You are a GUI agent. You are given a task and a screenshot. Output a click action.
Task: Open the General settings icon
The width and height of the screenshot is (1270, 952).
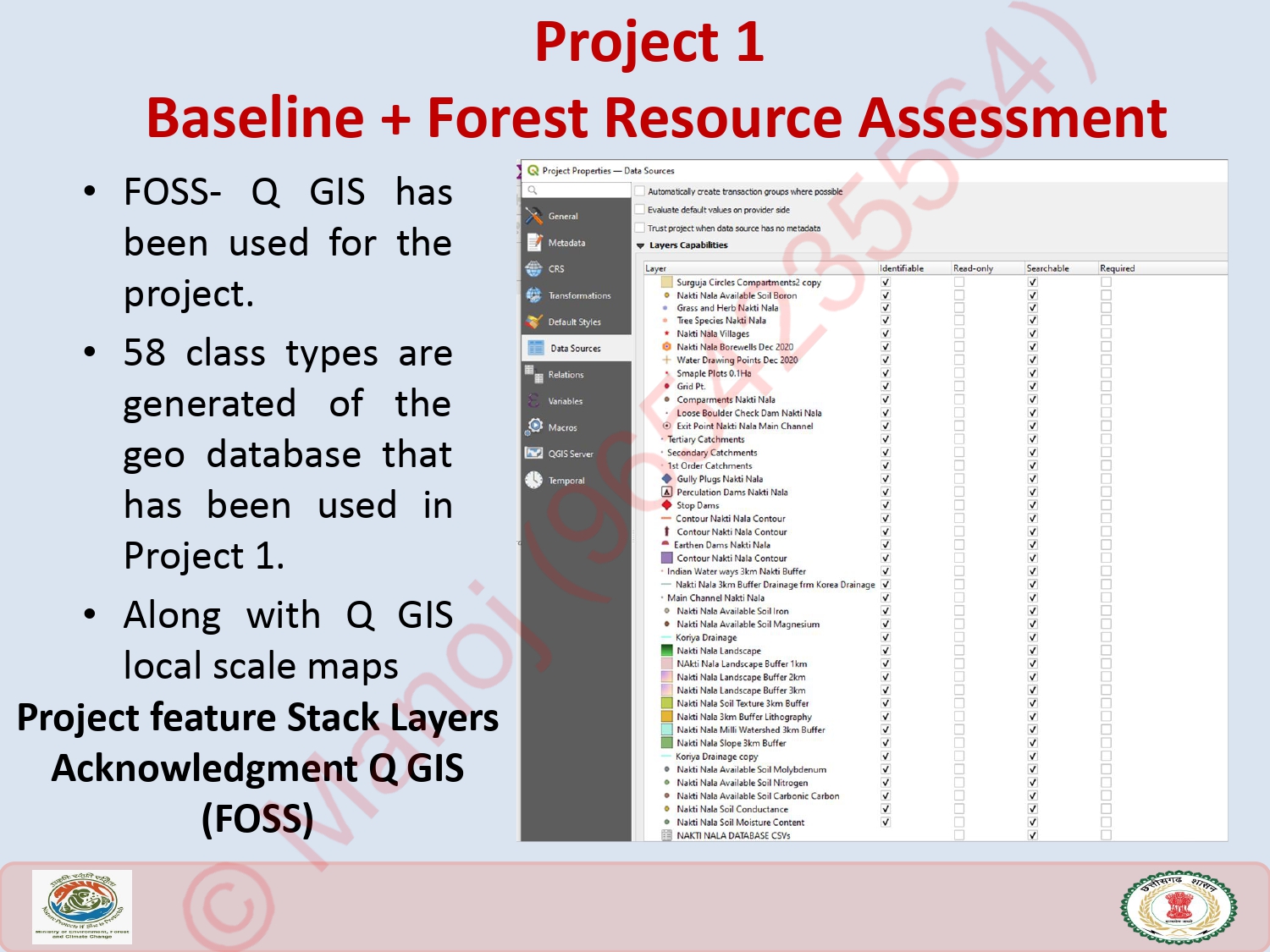pyautogui.click(x=533, y=216)
